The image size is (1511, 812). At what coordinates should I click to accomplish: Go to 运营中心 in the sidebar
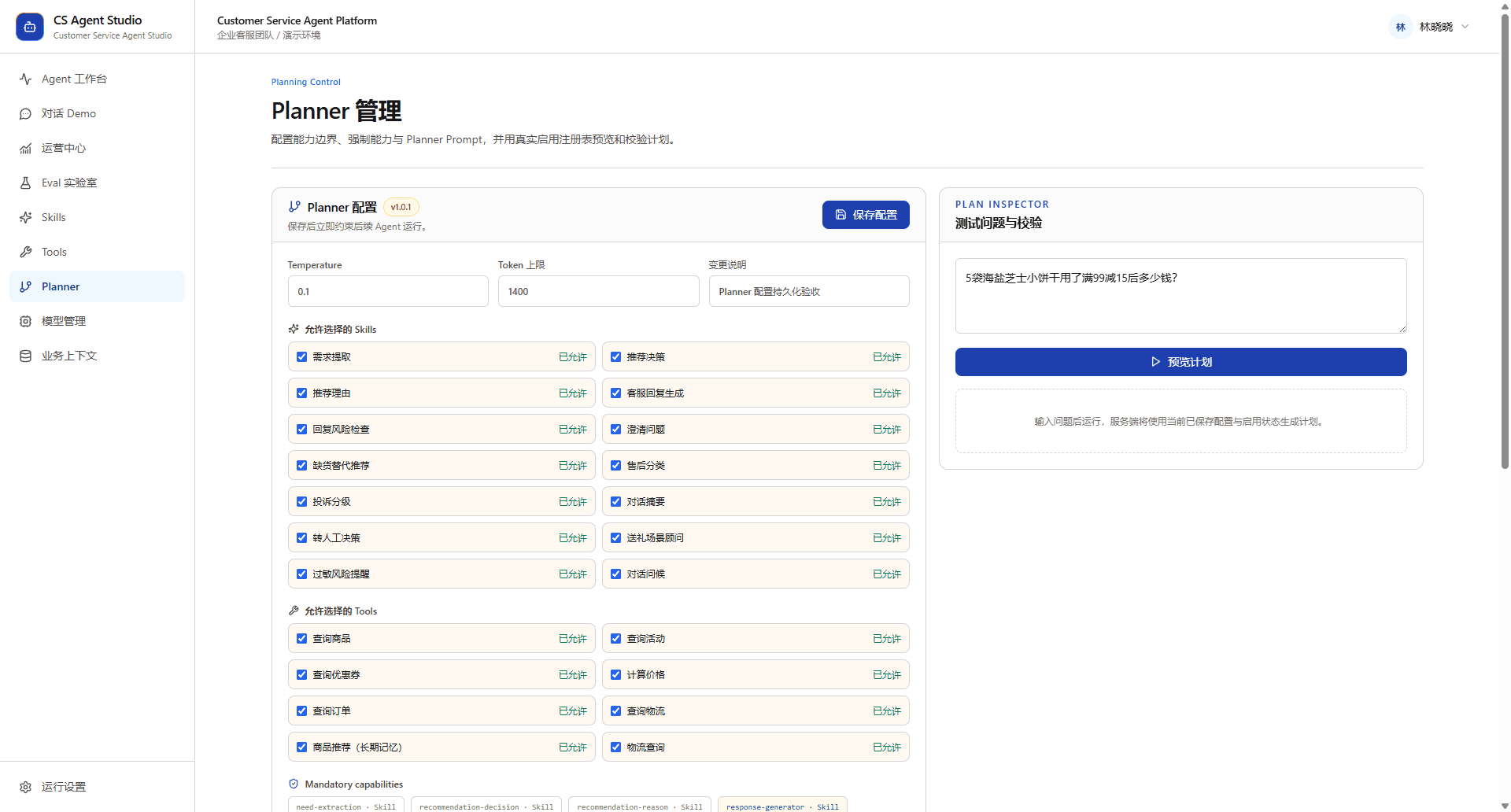[97, 148]
